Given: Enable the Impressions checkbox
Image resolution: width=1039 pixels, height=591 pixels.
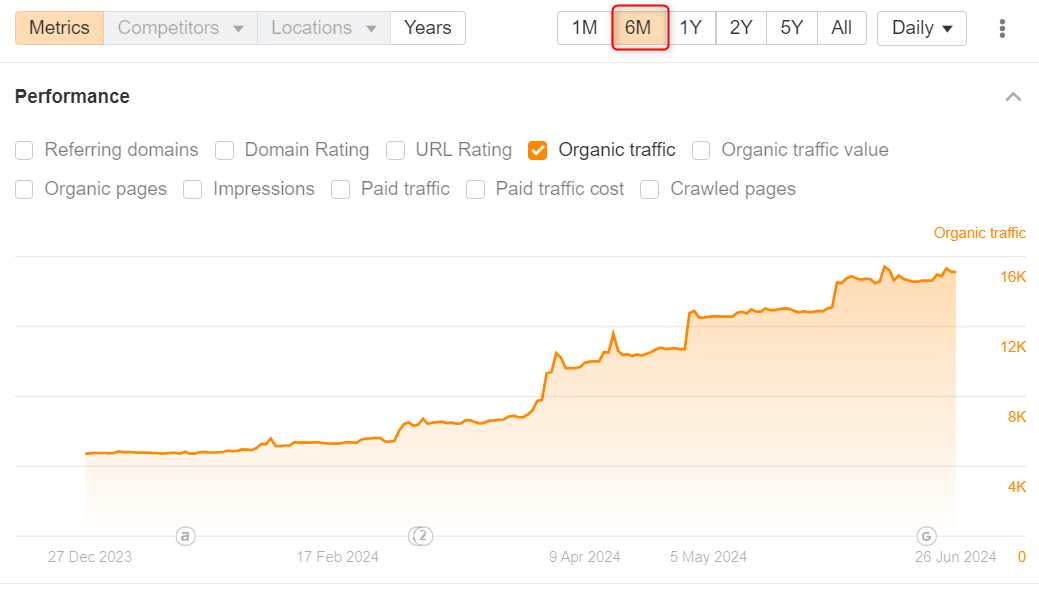Looking at the screenshot, I should pos(193,189).
